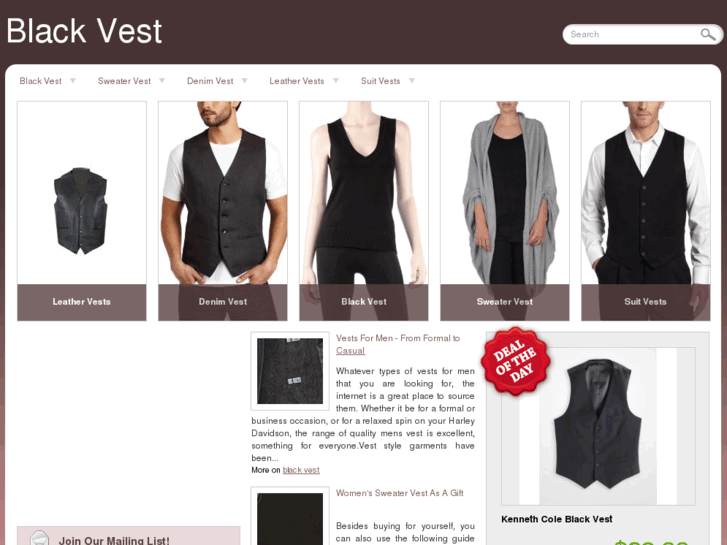Open Vests For Men article link
Viewport: 727px width, 545px height.
398,344
